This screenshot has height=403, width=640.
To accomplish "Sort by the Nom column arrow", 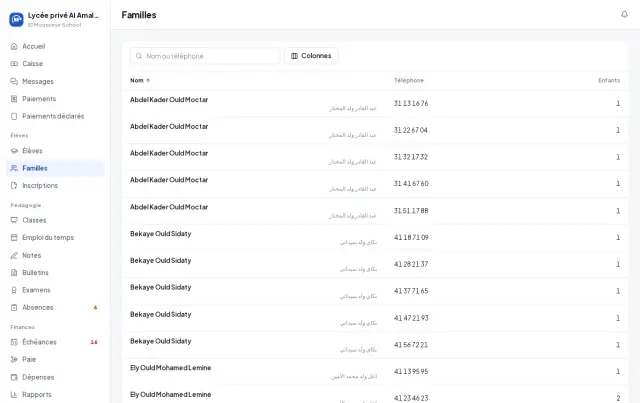I will pos(148,80).
